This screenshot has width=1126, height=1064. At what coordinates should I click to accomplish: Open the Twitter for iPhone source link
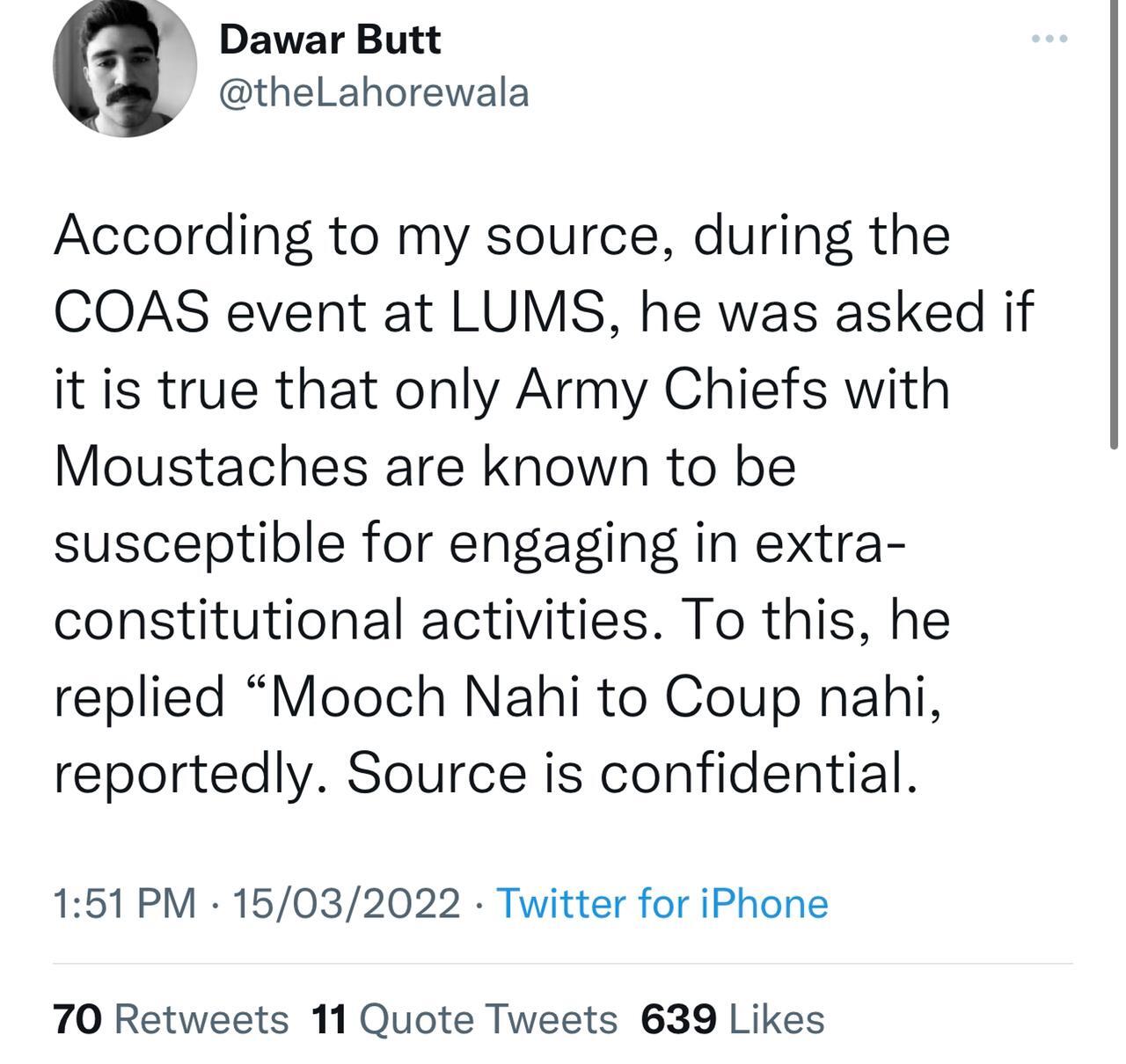(x=662, y=904)
